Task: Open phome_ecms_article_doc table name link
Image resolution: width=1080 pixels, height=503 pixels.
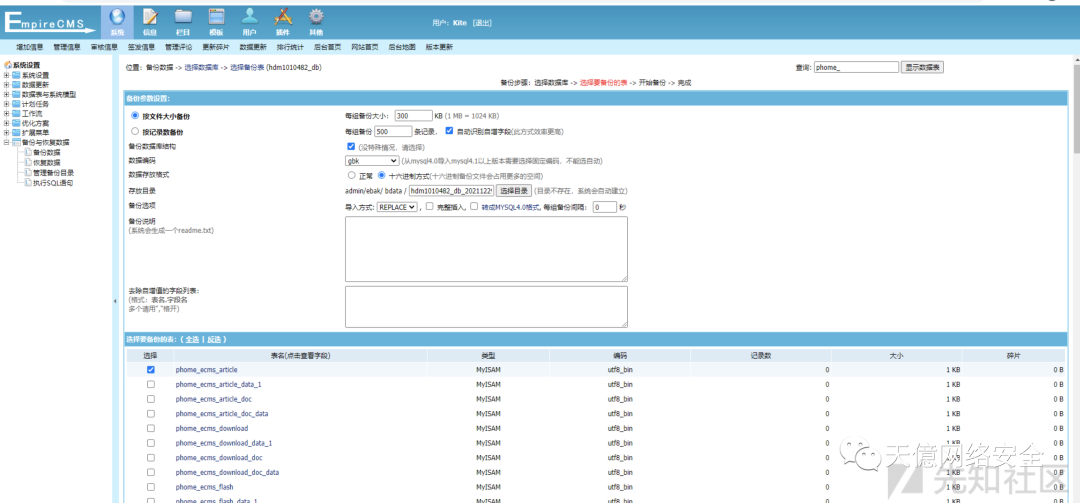Action: (x=214, y=399)
